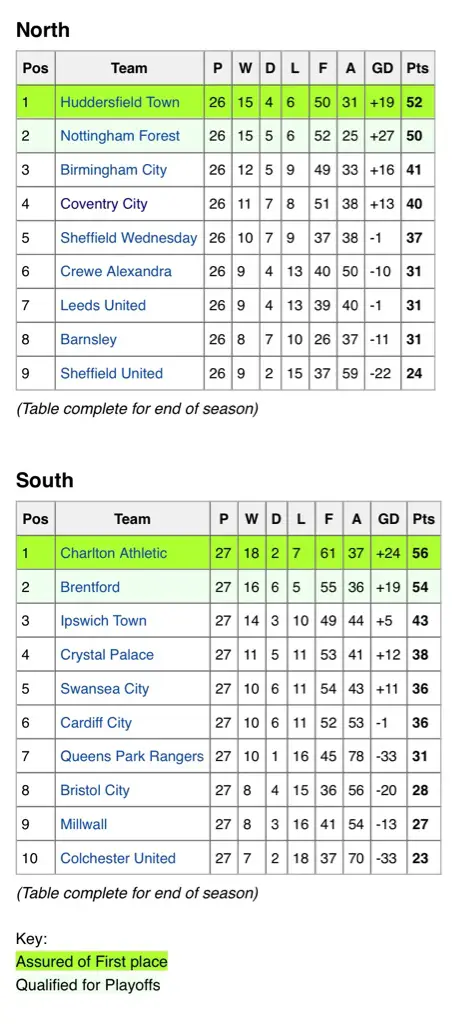The image size is (455, 1024).
Task: Select the Crystal Palace link
Action: tap(107, 655)
